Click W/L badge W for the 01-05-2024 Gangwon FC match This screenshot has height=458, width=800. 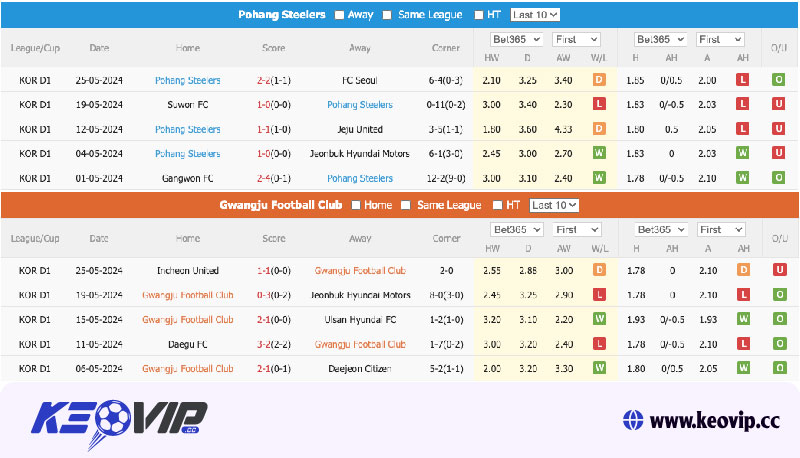599,178
